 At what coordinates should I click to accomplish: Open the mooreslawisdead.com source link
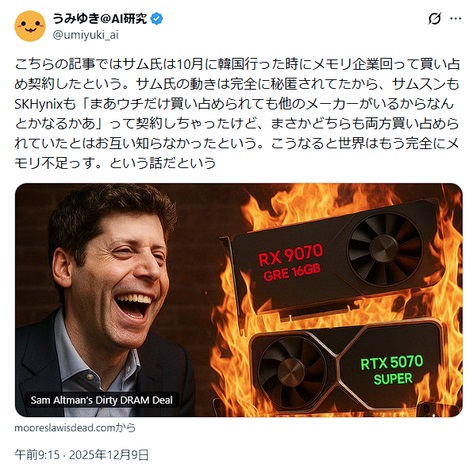click(75, 428)
